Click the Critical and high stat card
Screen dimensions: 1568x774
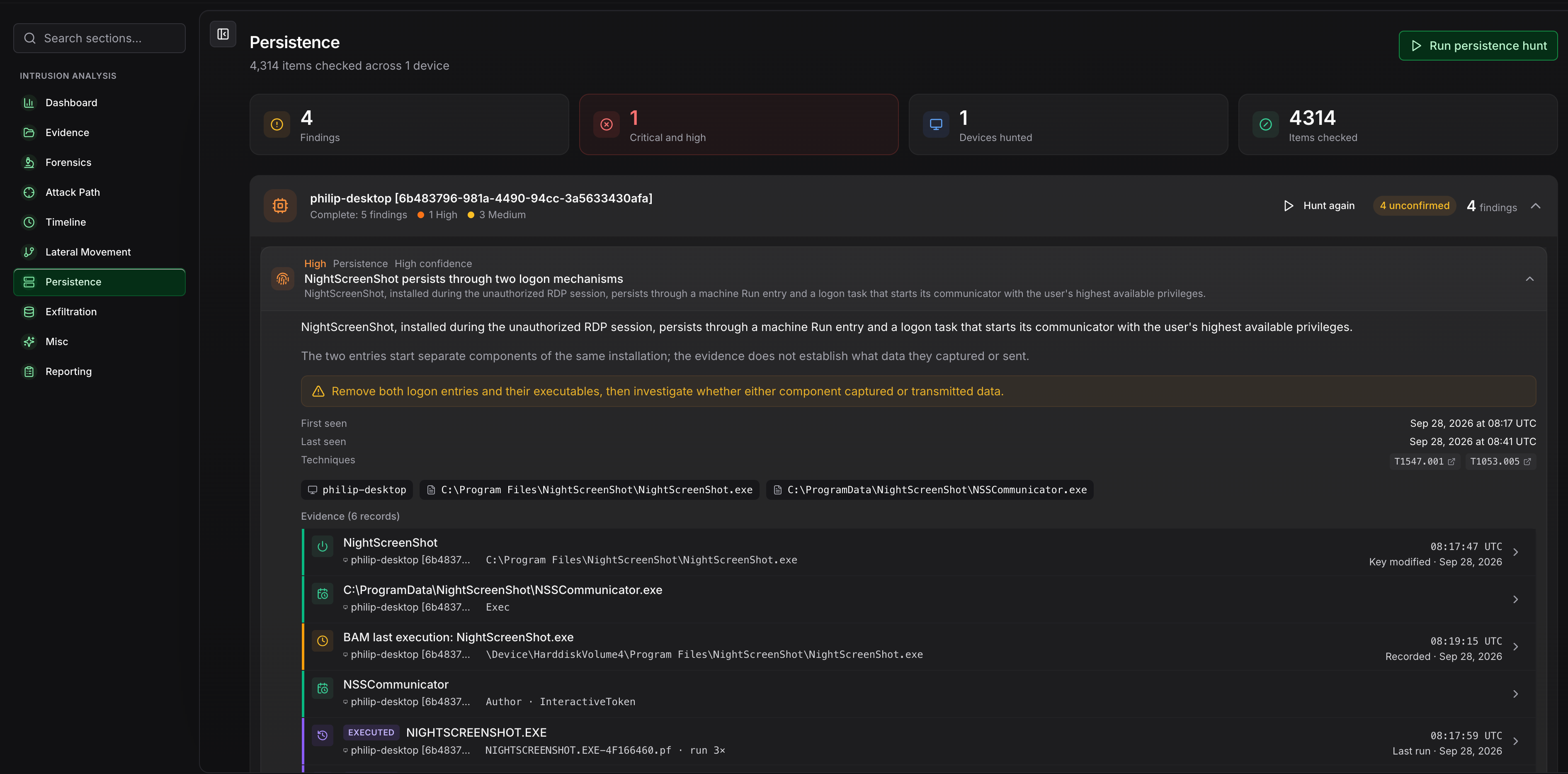point(738,124)
